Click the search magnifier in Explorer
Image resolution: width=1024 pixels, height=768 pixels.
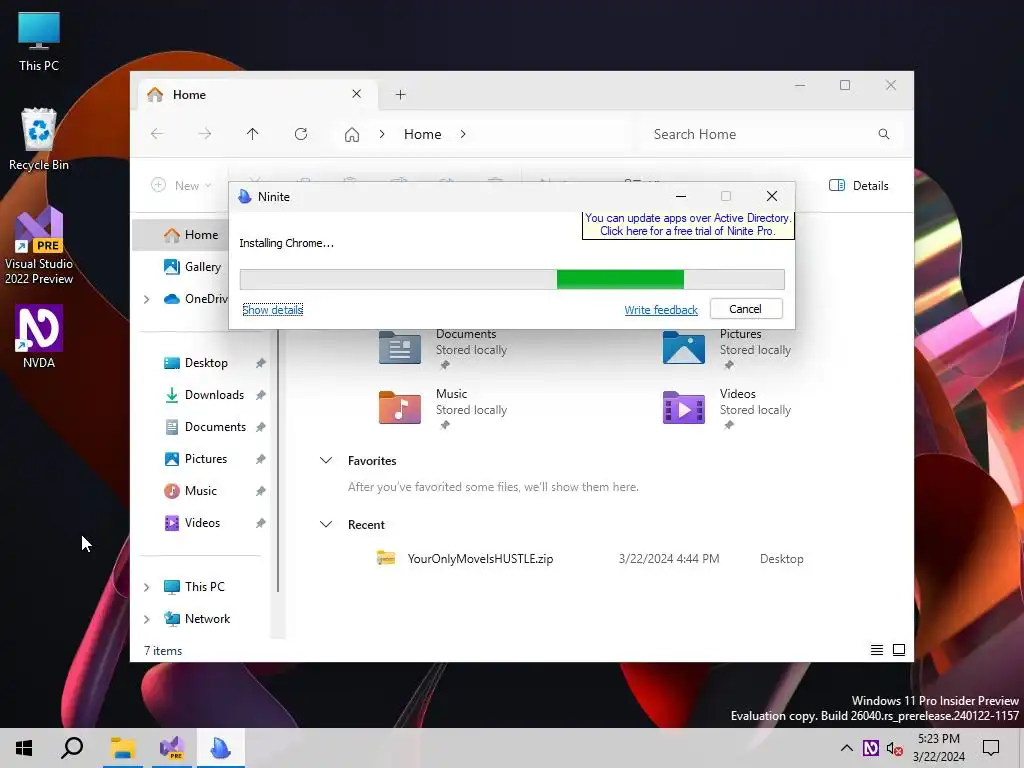coord(884,134)
